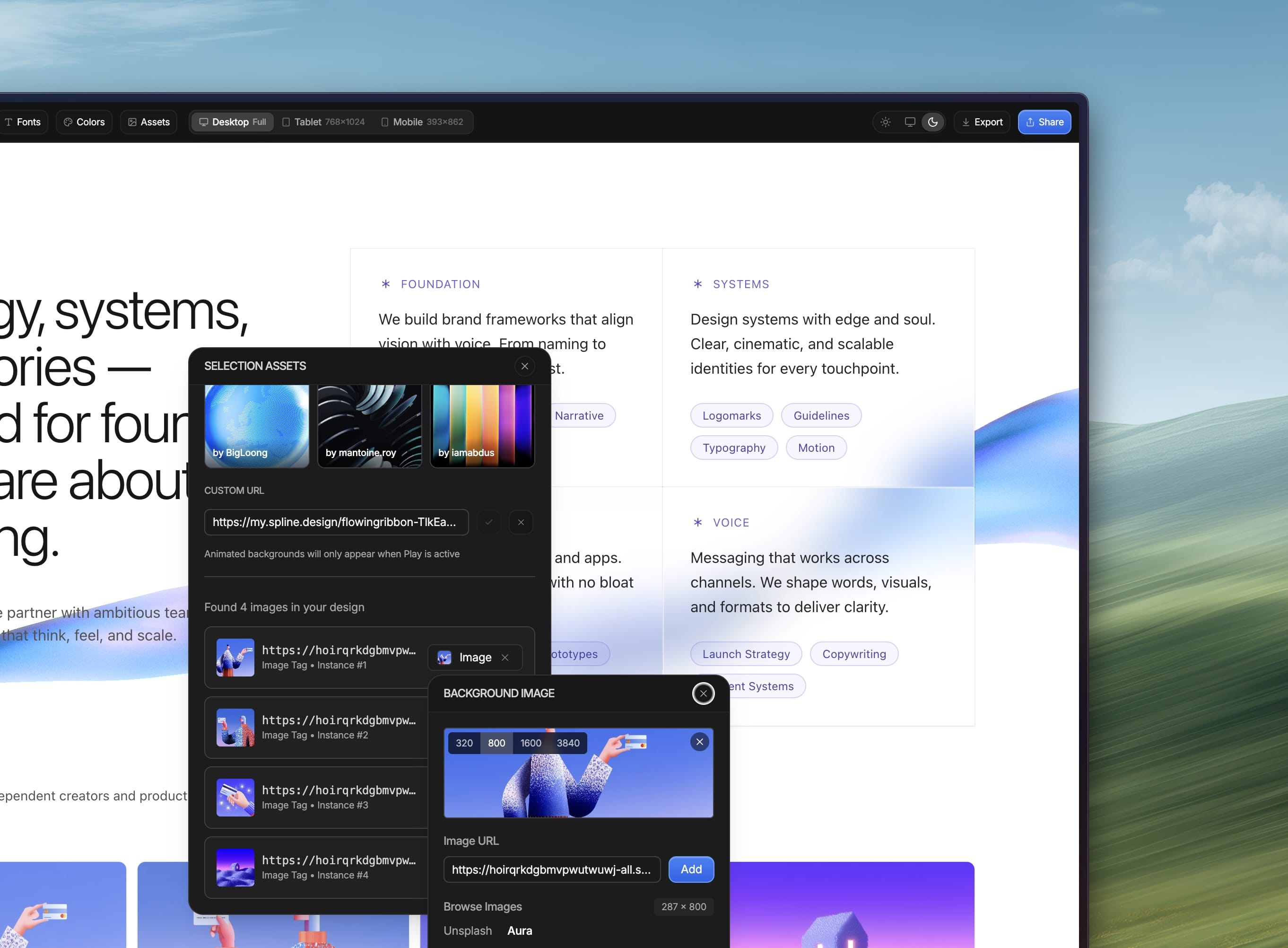Image resolution: width=1288 pixels, height=948 pixels.
Task: Enable dark mode moon icon
Action: point(933,122)
